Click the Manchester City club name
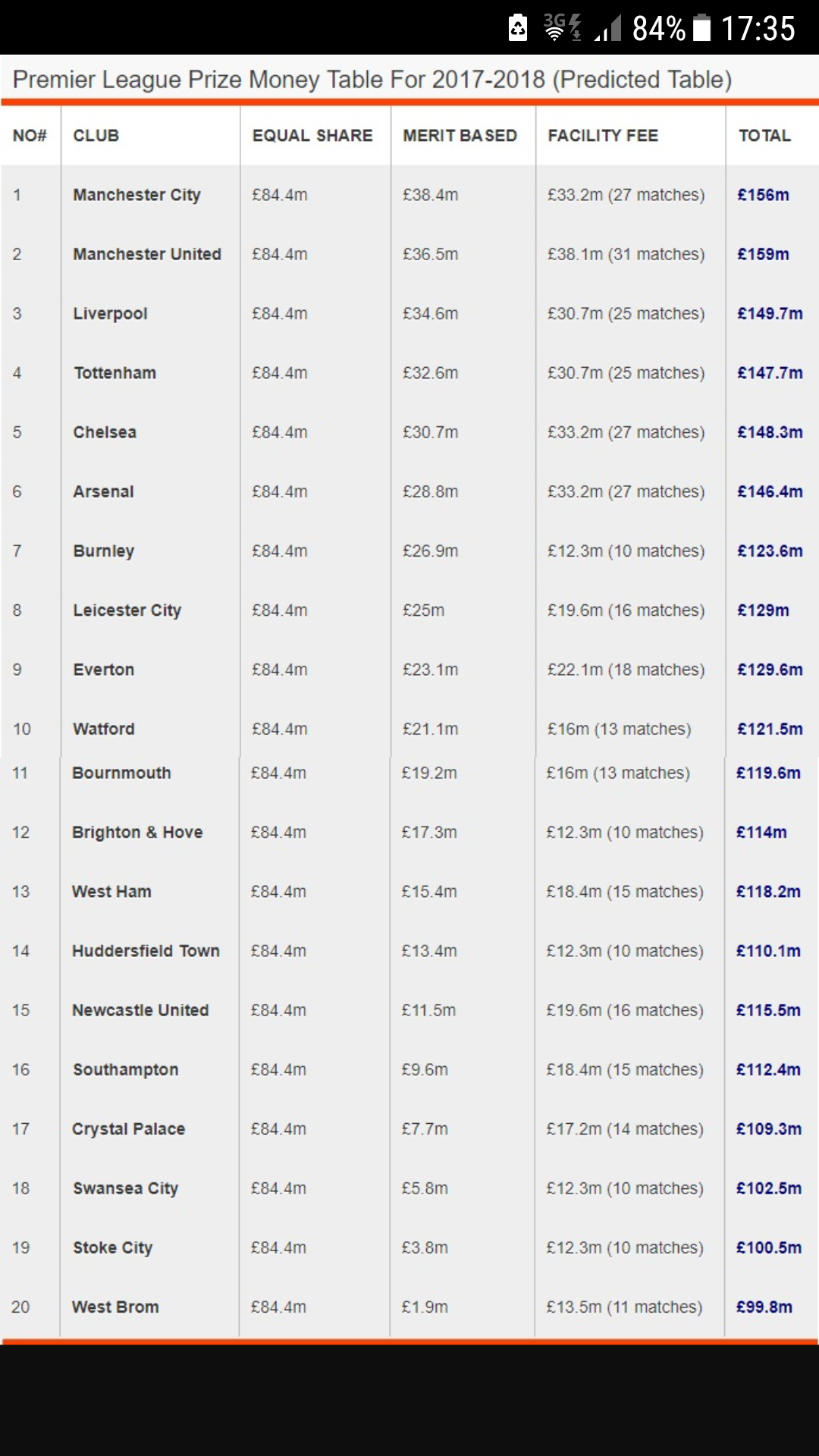This screenshot has width=819, height=1456. click(x=136, y=195)
